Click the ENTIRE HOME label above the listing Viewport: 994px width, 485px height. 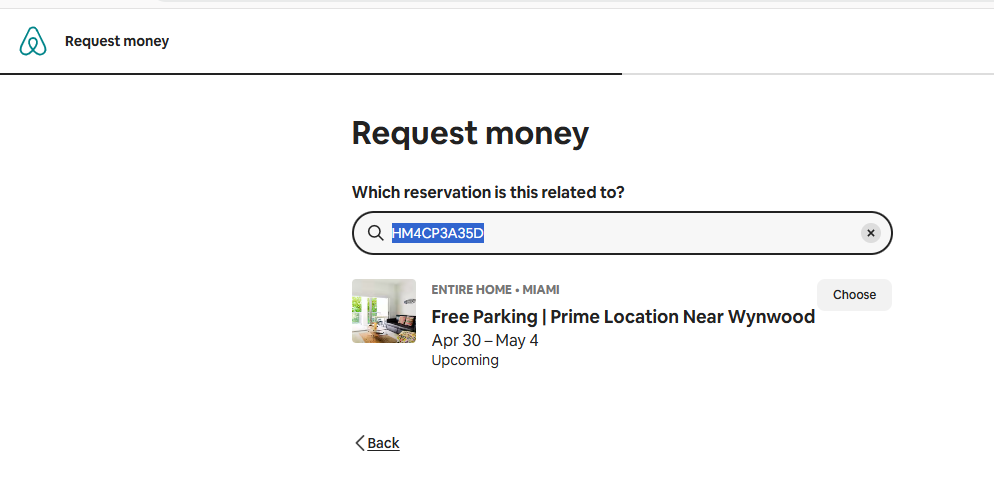(471, 290)
